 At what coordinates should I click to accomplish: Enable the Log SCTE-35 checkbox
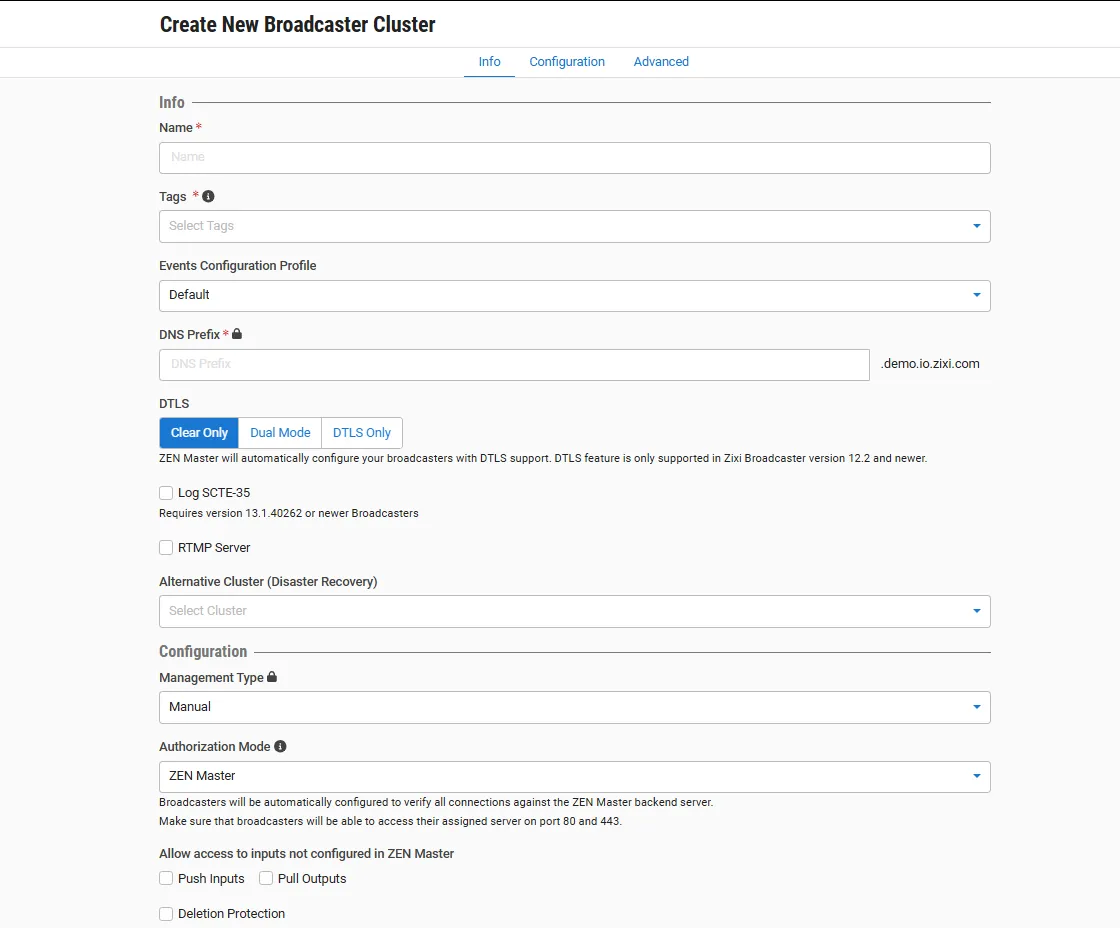166,493
